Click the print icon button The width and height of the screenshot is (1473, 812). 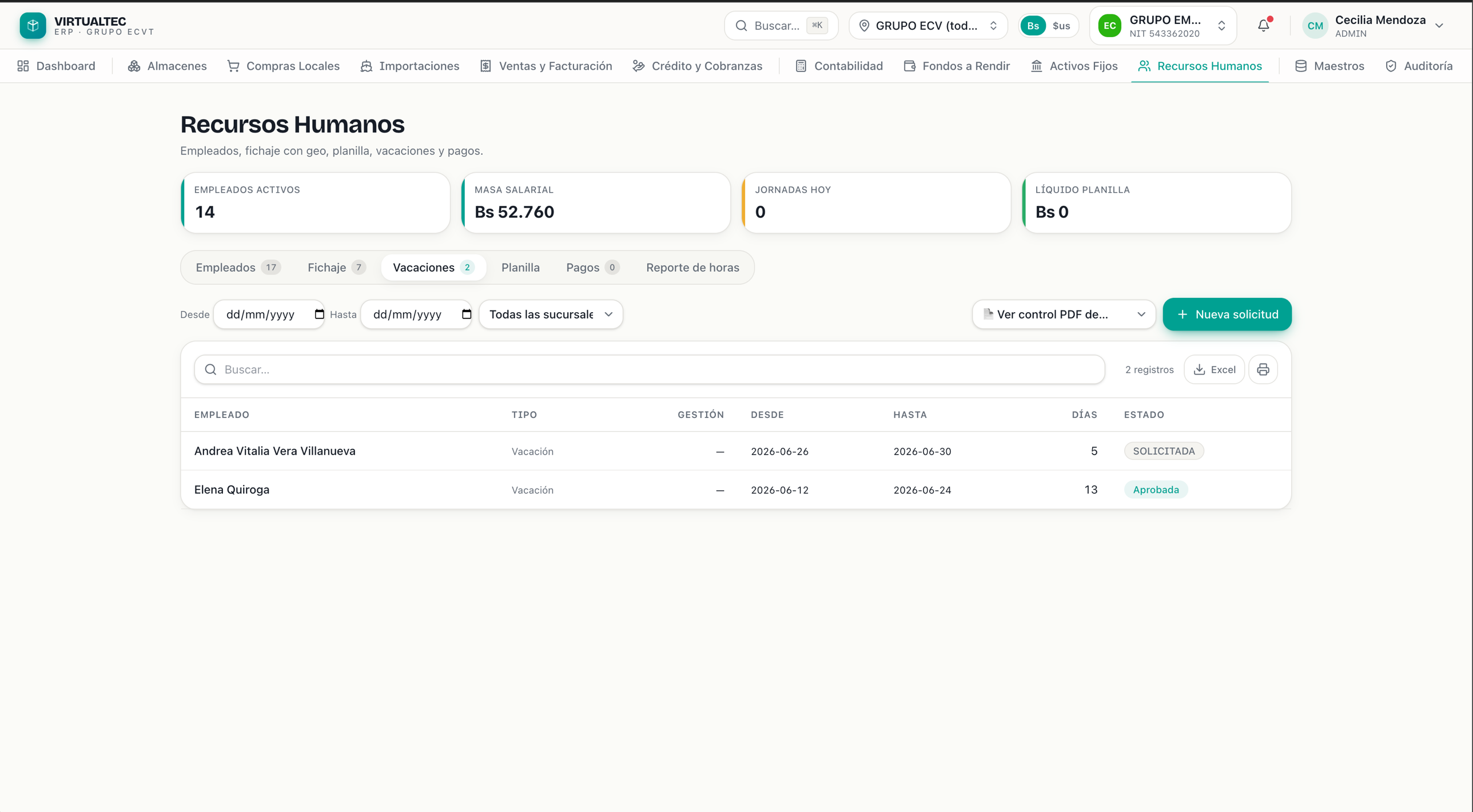coord(1263,369)
